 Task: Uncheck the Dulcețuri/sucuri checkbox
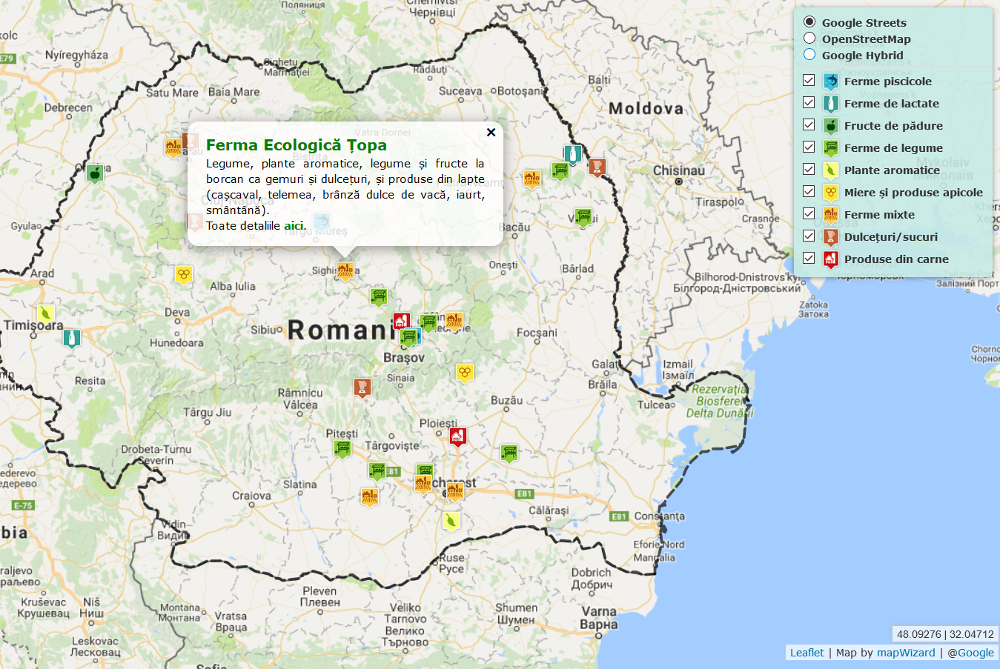point(809,236)
